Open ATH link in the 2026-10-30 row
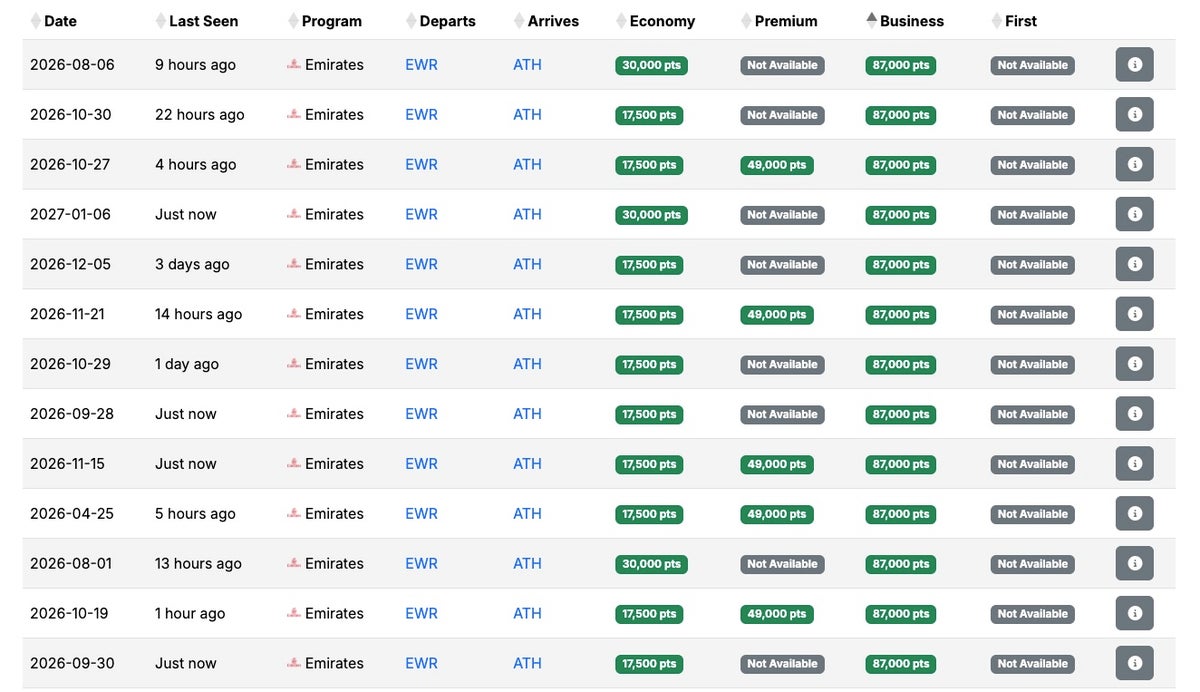Viewport: 1200px width, 692px height. coord(527,115)
